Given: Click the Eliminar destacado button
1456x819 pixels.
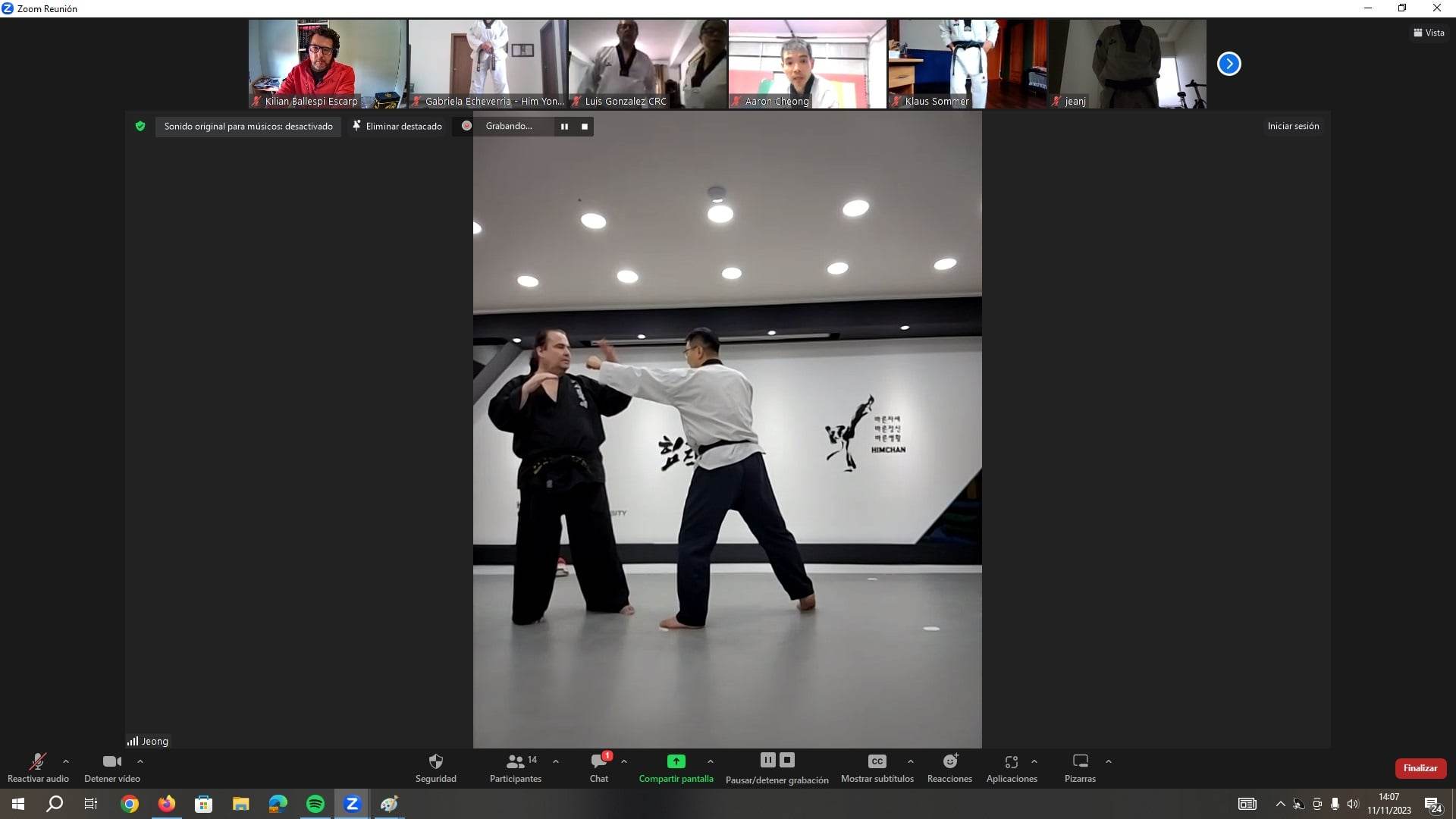Looking at the screenshot, I should [x=397, y=127].
